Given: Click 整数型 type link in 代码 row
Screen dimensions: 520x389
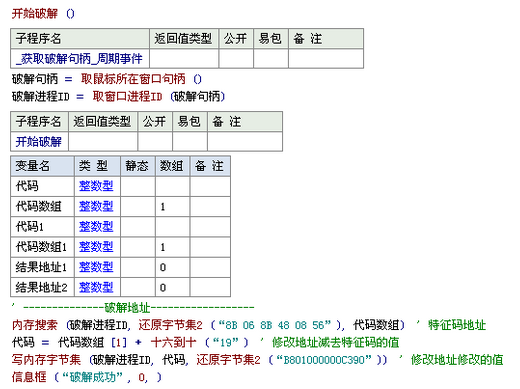Looking at the screenshot, I should click(x=96, y=186).
